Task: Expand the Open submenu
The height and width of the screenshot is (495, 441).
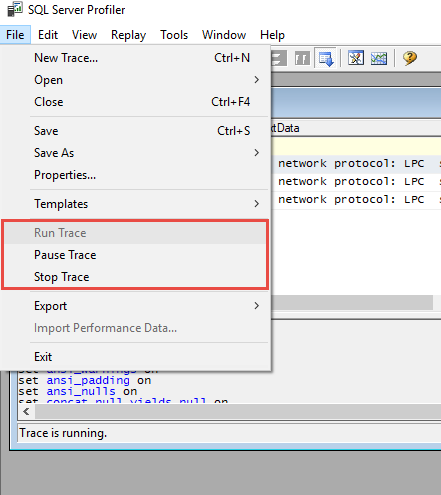Action: tap(136, 80)
